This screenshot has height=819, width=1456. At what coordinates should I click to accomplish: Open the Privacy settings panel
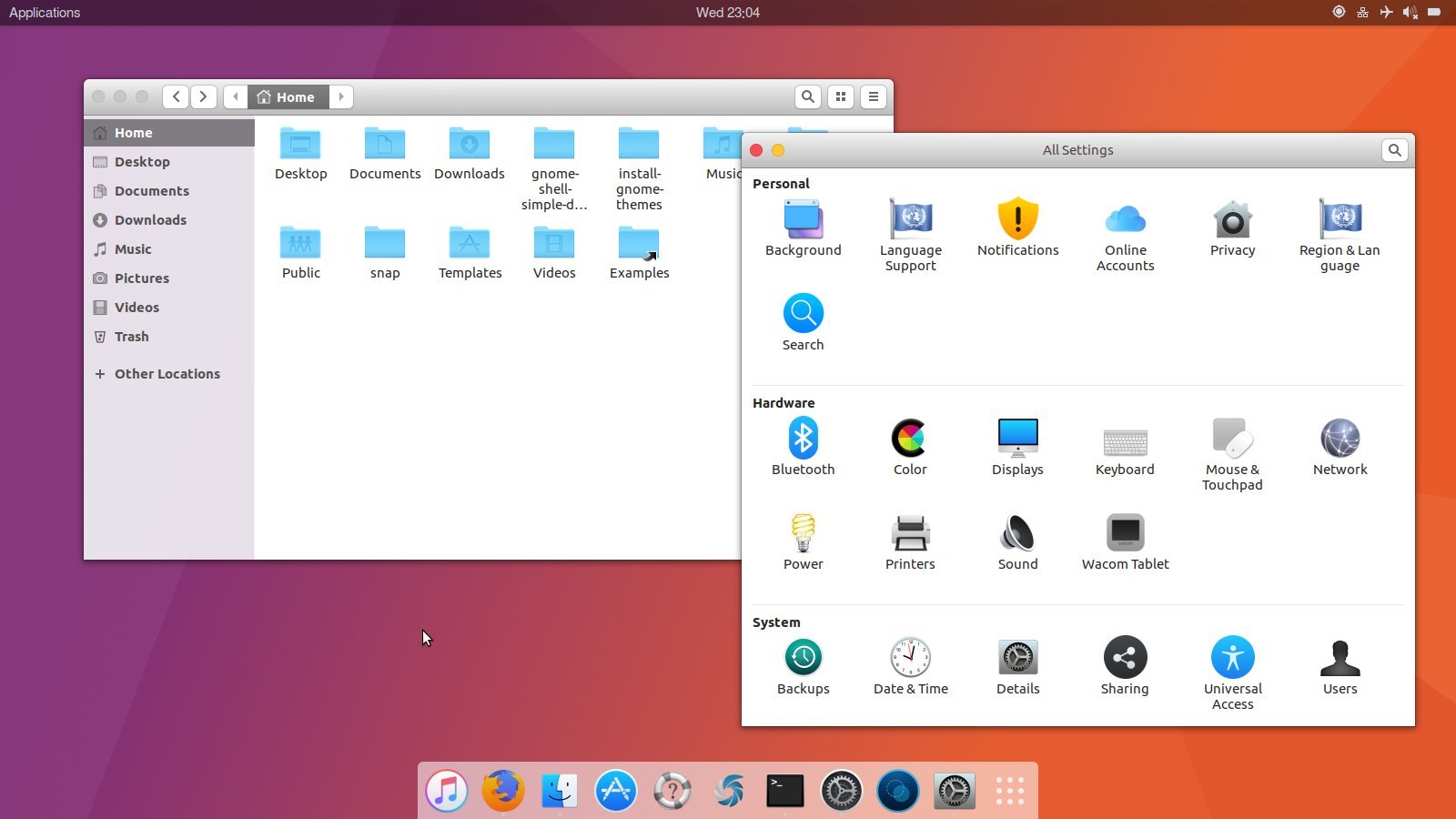click(1232, 220)
